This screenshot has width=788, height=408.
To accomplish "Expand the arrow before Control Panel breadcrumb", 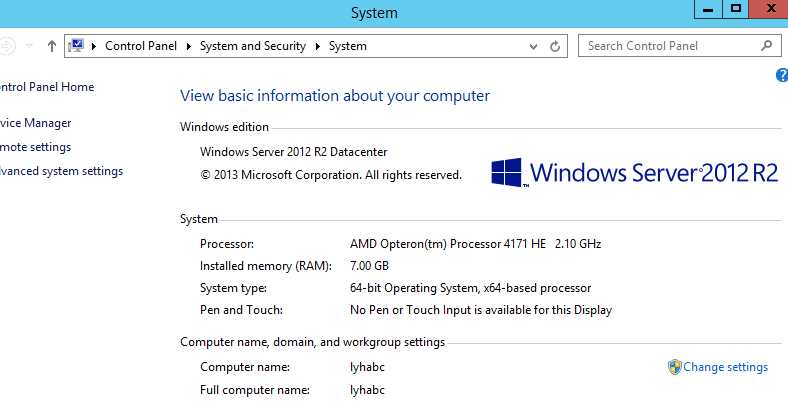I will point(93,46).
